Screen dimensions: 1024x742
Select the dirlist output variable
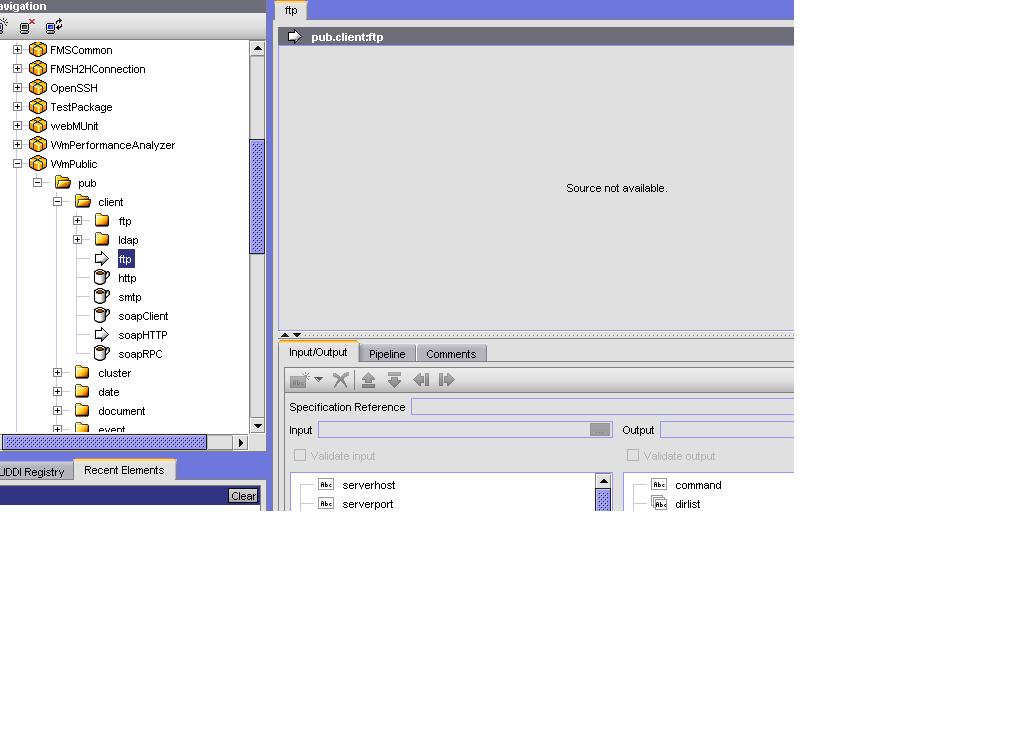point(688,504)
